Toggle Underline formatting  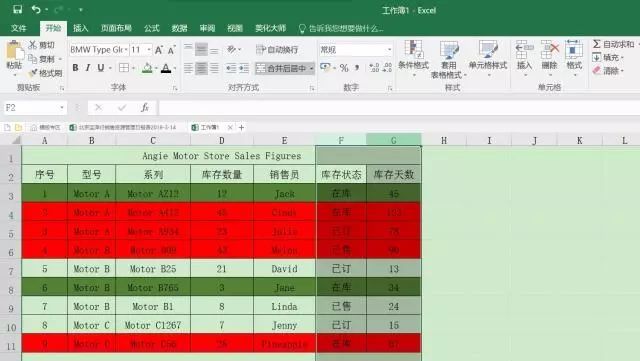coord(100,68)
